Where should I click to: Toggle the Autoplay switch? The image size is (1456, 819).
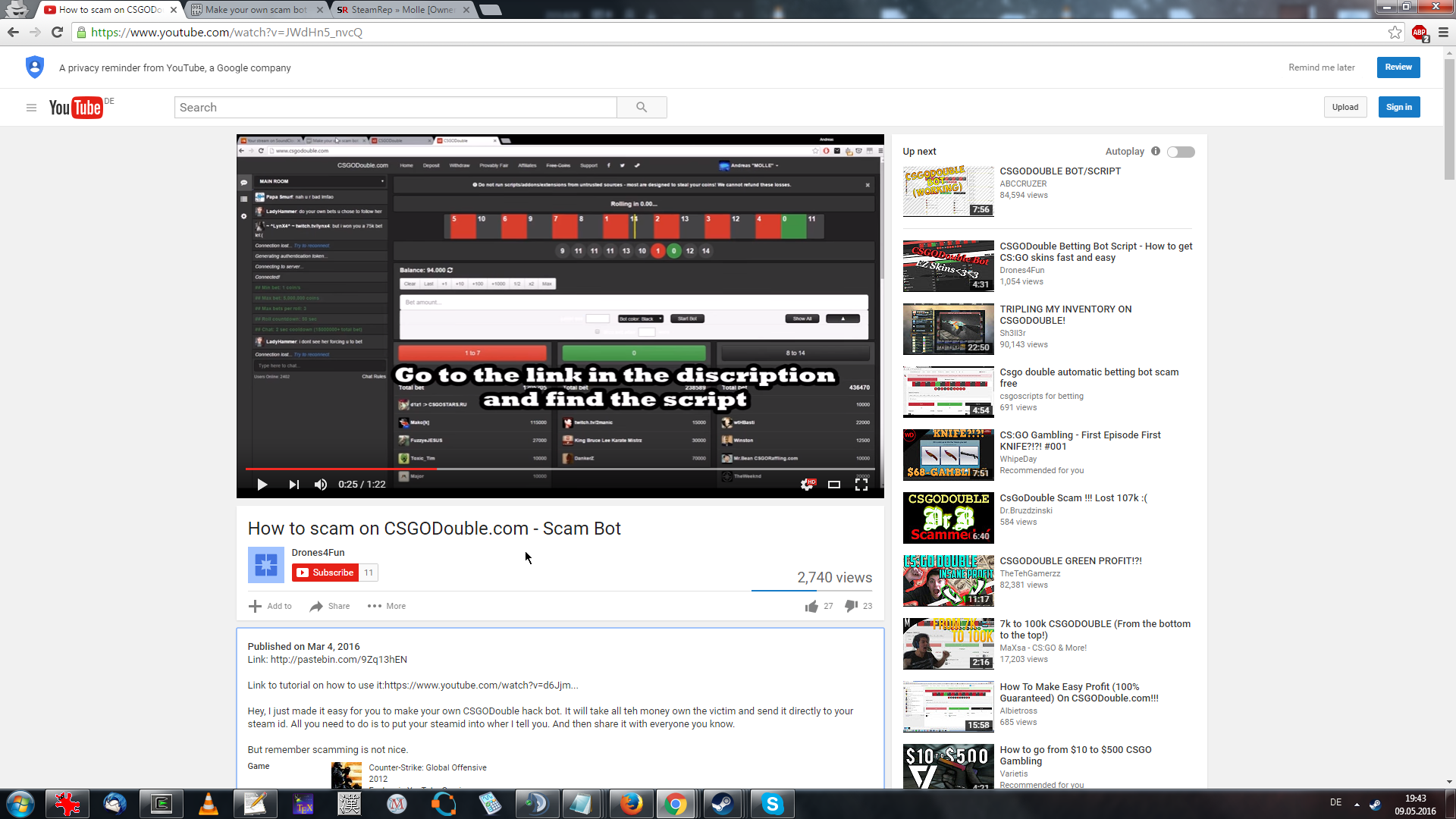(x=1181, y=152)
